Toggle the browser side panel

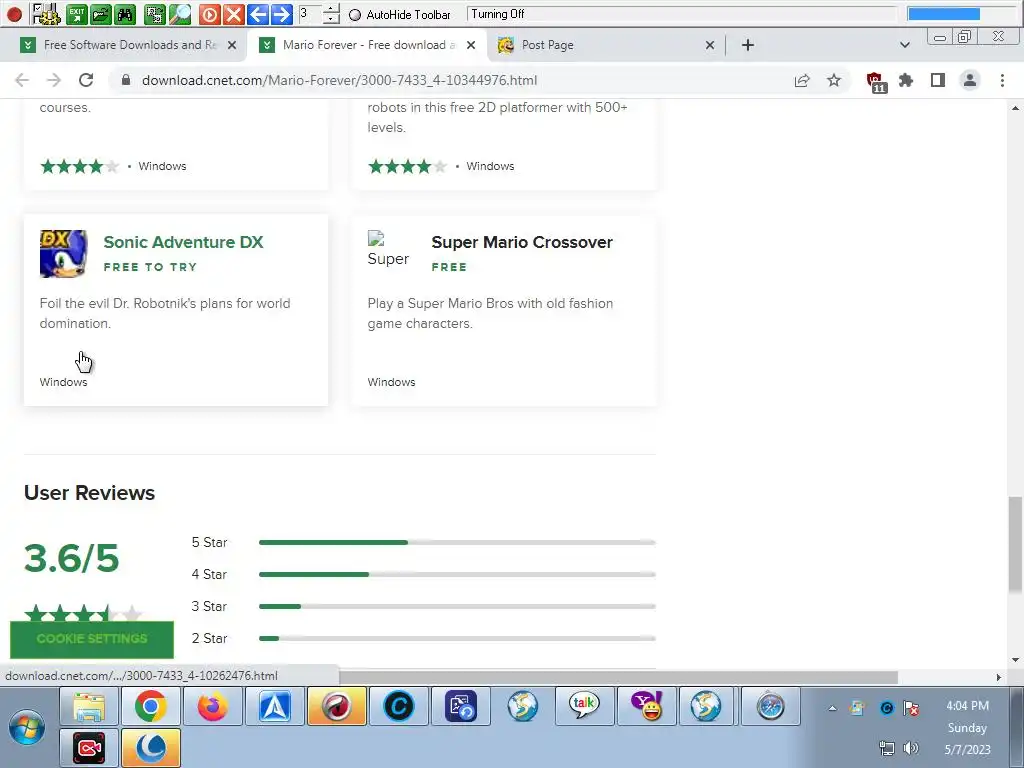pyautogui.click(x=938, y=80)
